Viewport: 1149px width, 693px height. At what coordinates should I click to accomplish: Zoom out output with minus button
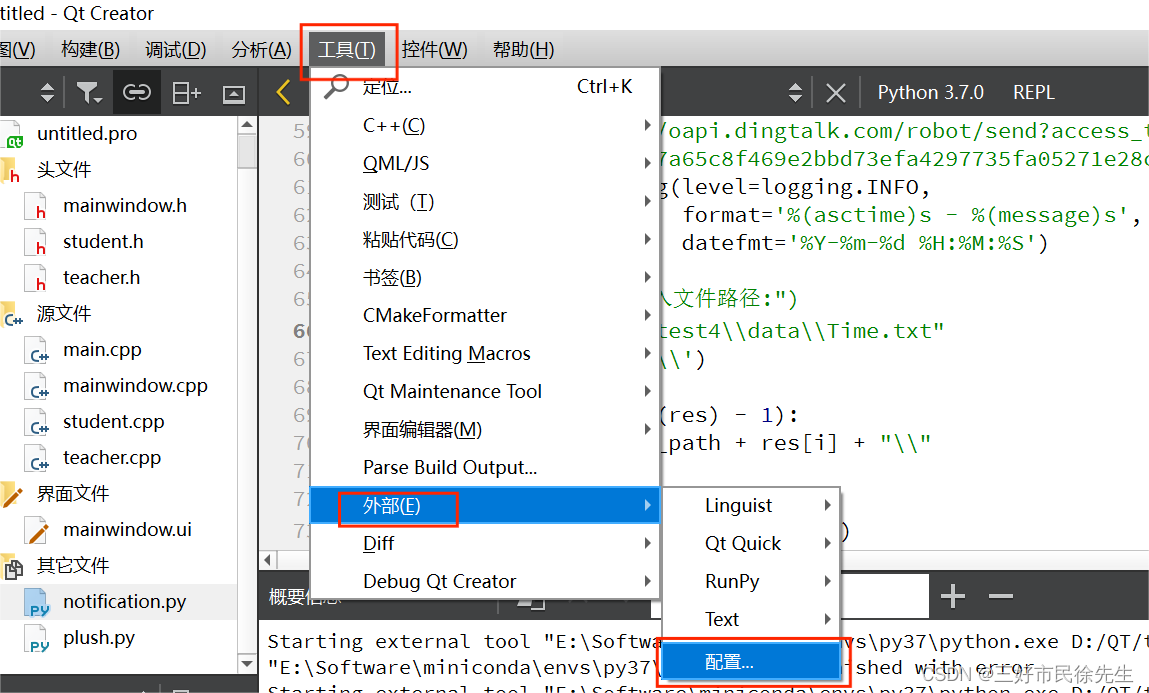pos(1000,596)
